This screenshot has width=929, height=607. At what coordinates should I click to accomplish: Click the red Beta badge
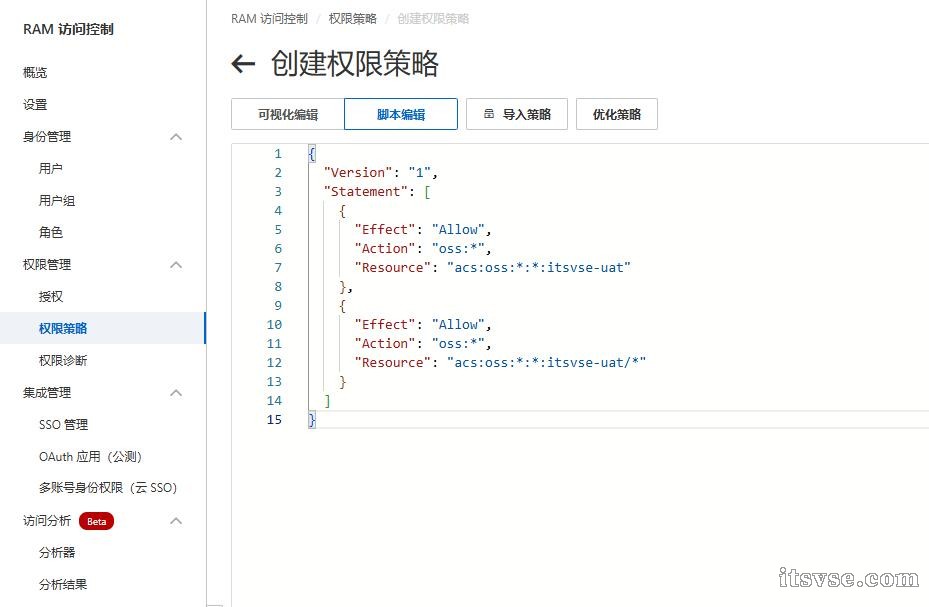[97, 521]
